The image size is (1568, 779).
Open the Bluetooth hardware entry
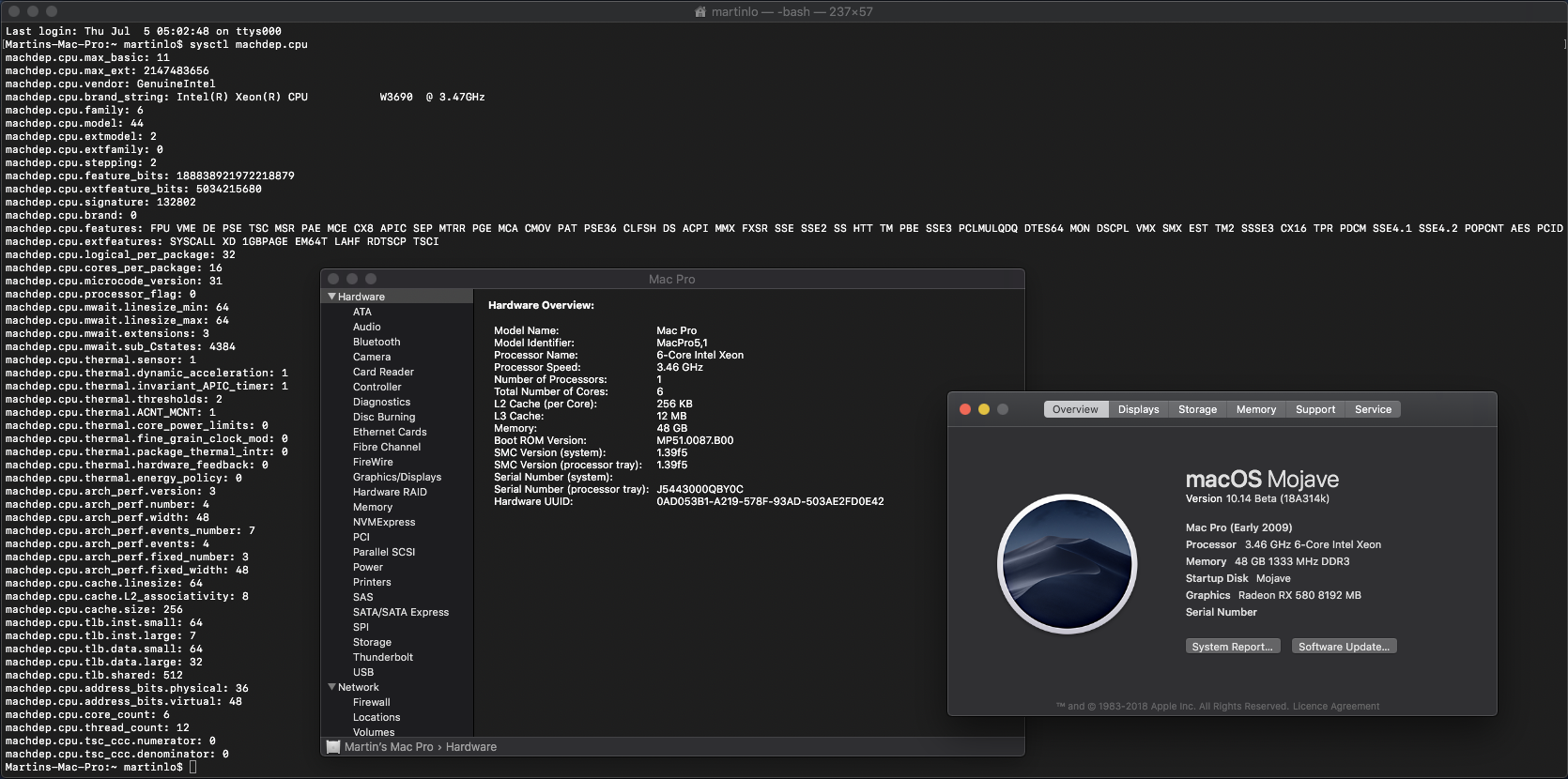point(377,342)
